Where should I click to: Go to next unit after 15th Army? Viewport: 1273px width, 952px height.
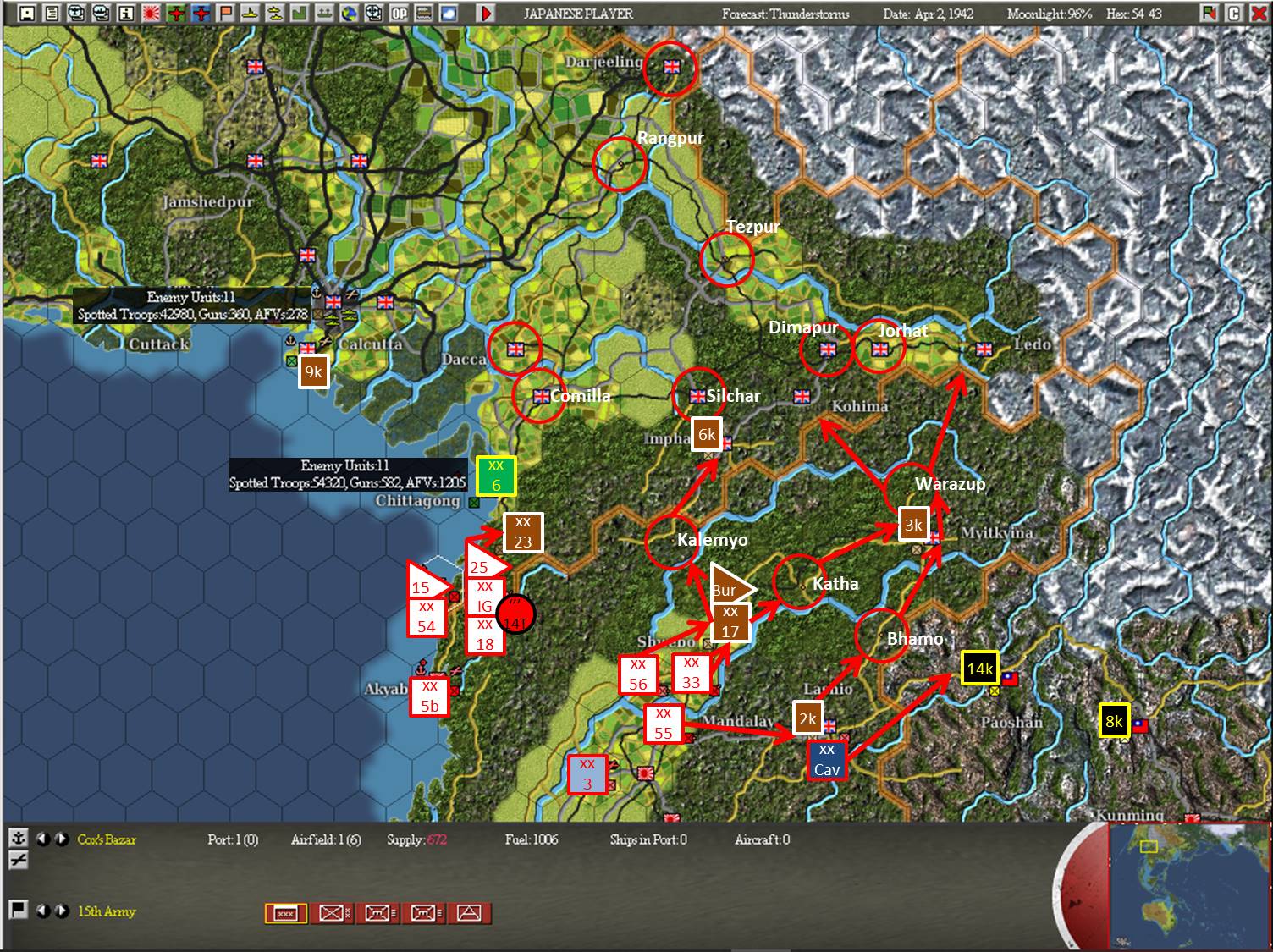[x=62, y=911]
